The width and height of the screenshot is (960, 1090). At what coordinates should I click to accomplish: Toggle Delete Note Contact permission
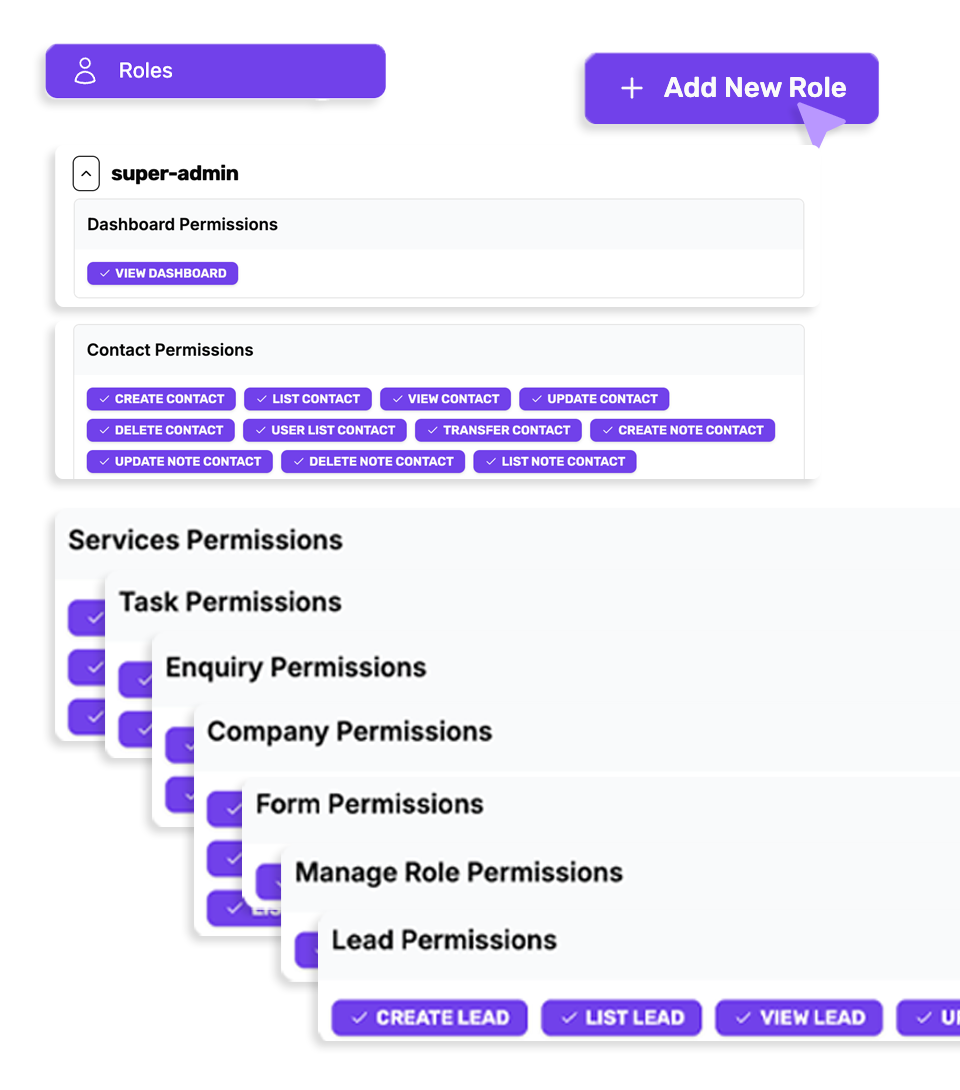coord(373,461)
